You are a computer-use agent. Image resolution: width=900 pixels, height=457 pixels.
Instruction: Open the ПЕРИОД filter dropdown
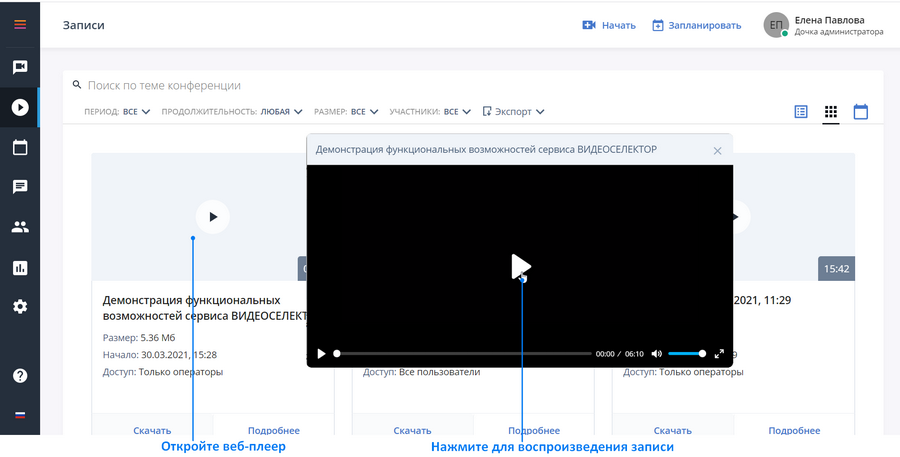click(117, 111)
